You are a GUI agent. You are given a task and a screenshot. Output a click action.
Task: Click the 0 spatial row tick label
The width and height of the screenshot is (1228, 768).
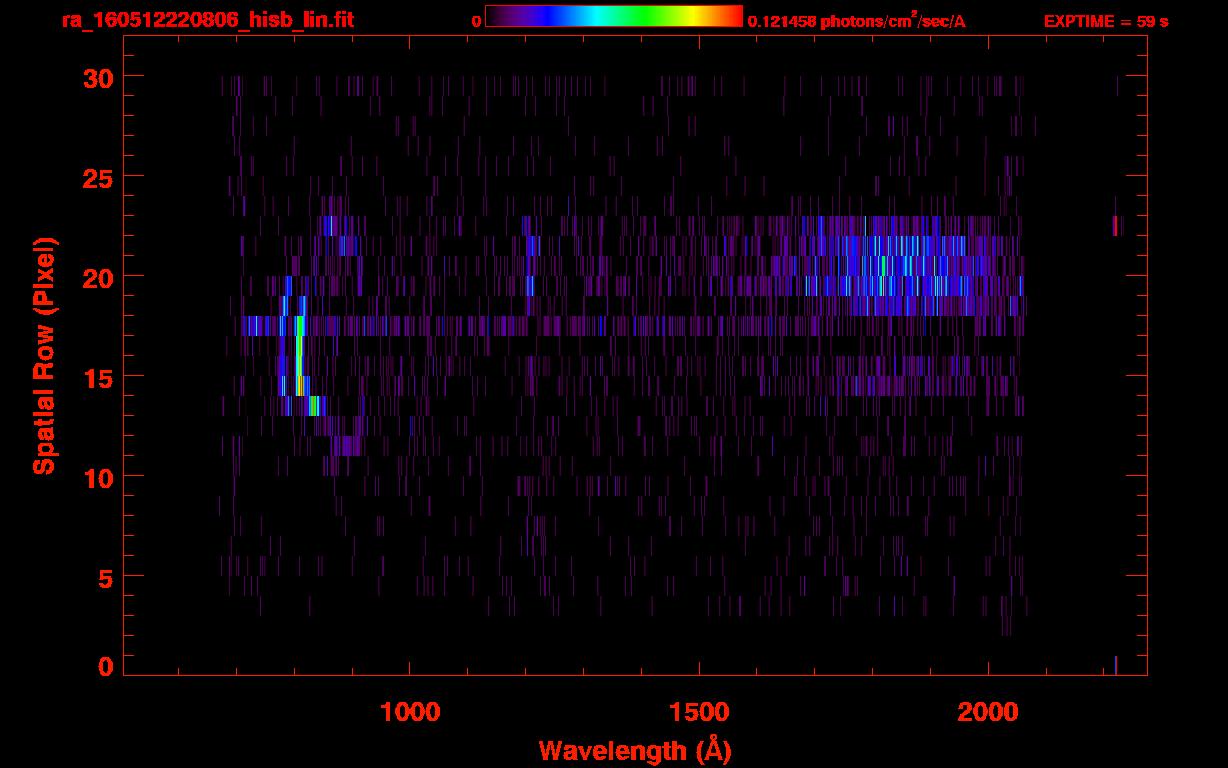click(x=105, y=666)
